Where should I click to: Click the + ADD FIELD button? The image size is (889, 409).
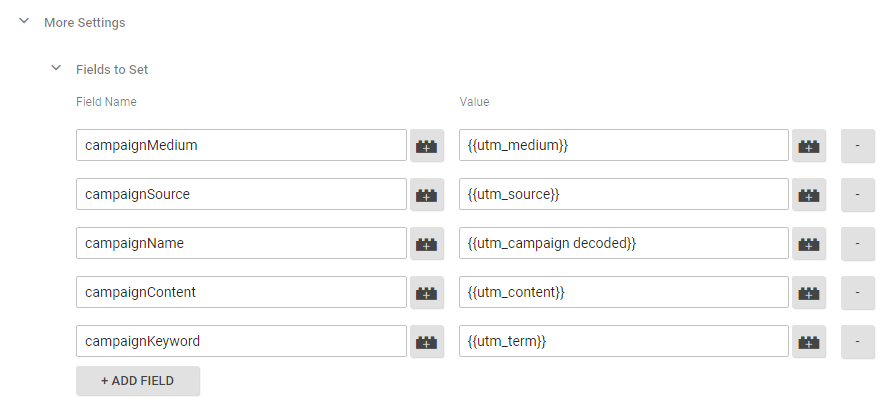click(138, 381)
